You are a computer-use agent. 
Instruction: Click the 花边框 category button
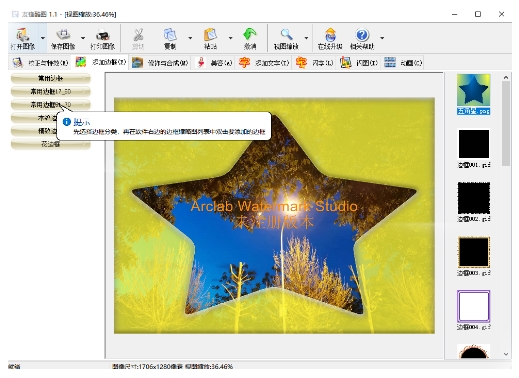point(51,144)
